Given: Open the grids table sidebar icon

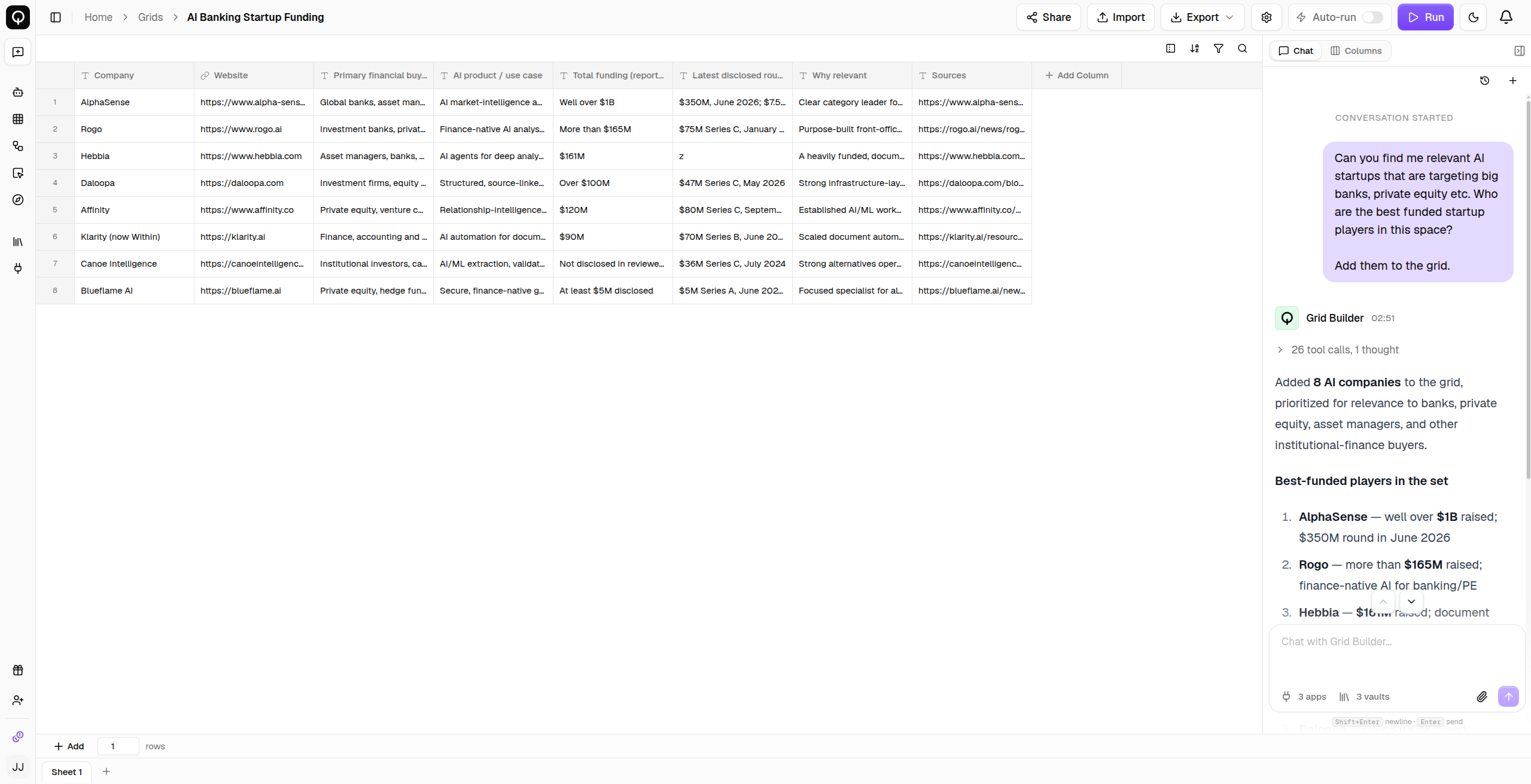Looking at the screenshot, I should coord(18,119).
